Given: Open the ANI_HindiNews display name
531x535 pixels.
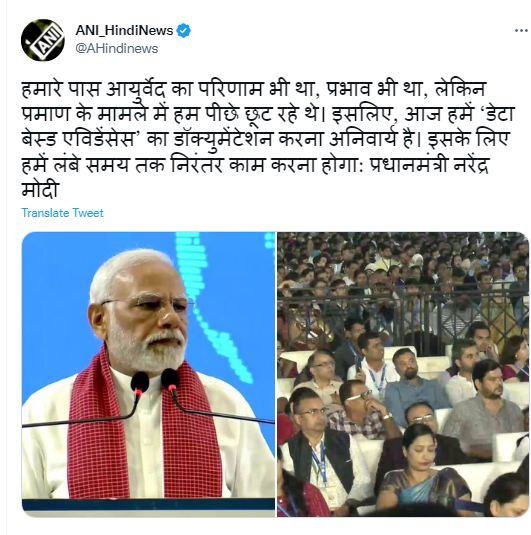Looking at the screenshot, I should pos(124,31).
